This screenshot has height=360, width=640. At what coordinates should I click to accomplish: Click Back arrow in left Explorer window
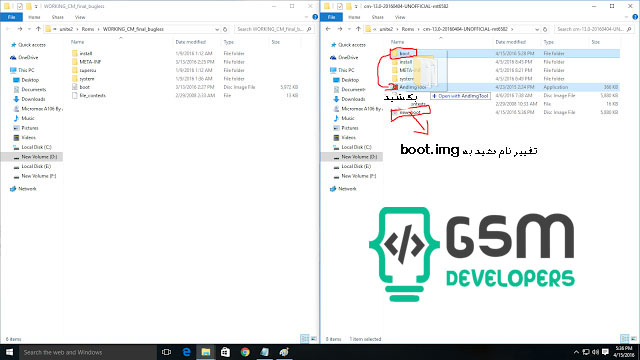8,29
